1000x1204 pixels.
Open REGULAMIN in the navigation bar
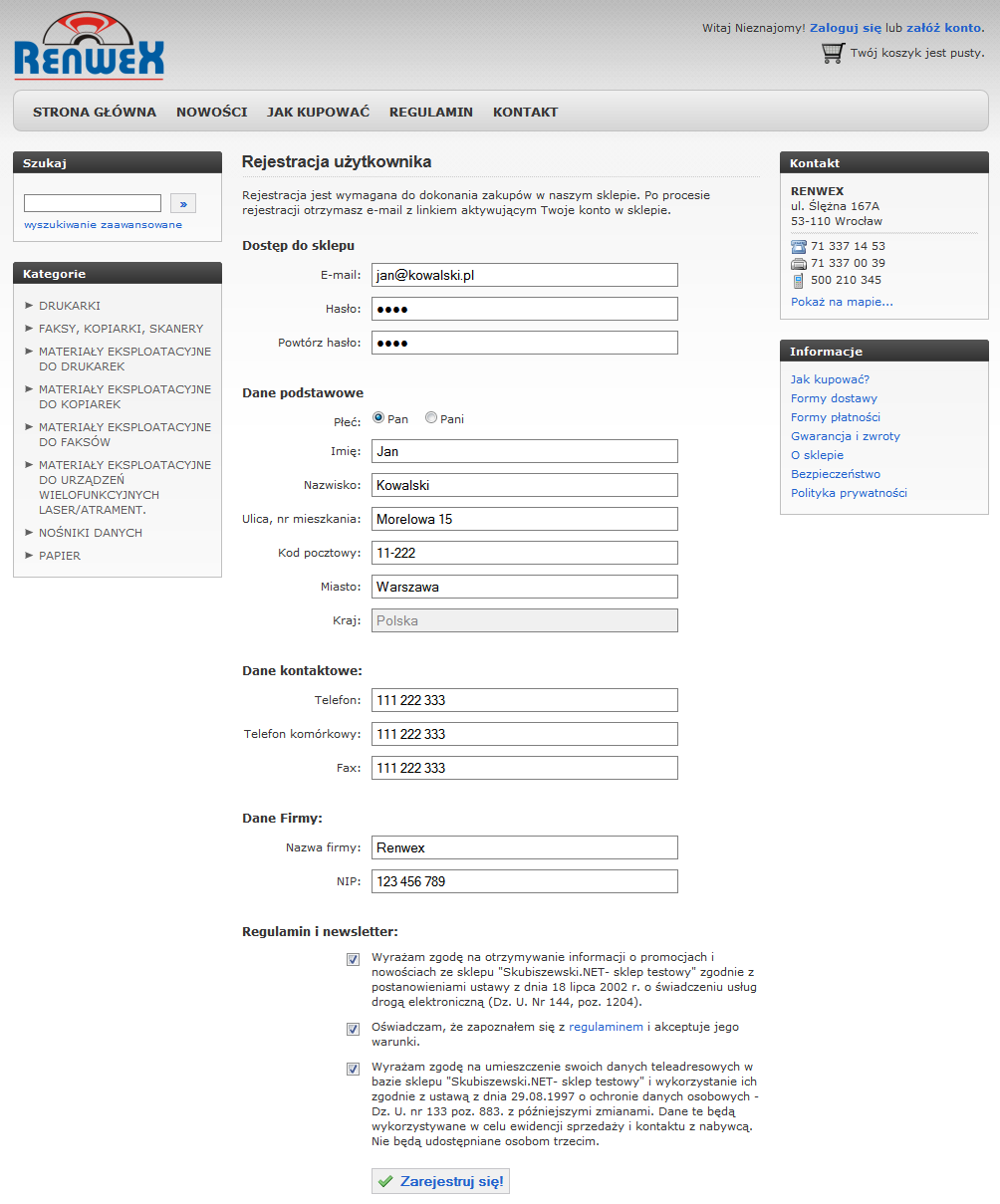point(431,113)
